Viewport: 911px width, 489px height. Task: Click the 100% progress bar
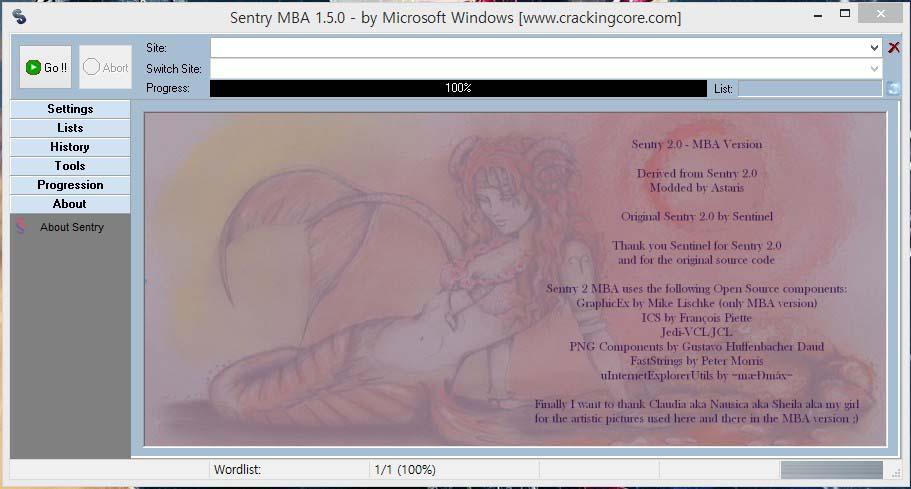point(458,88)
